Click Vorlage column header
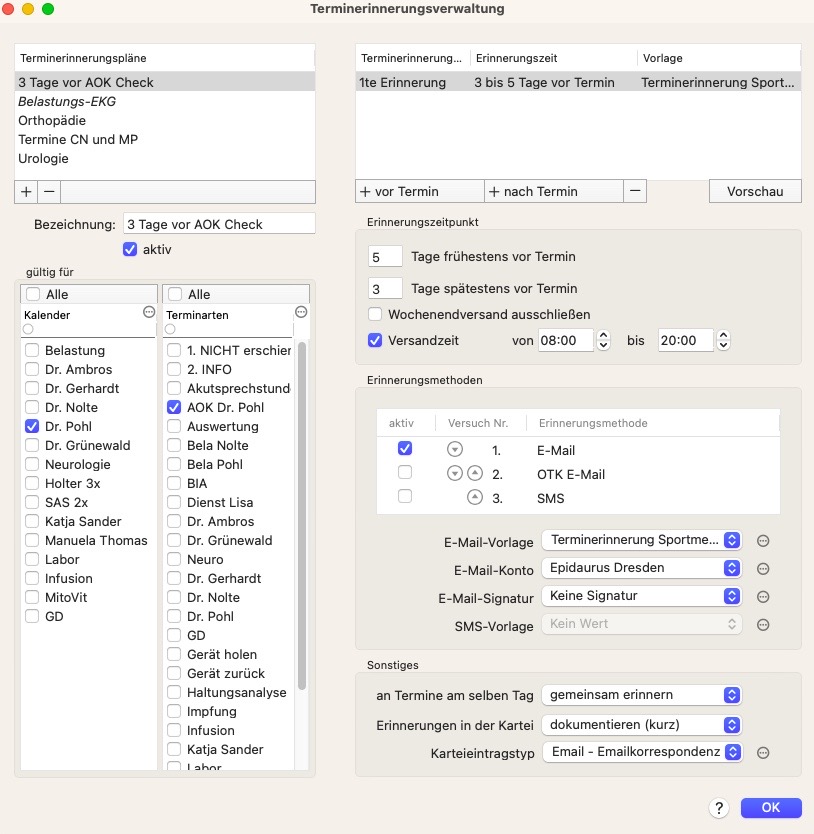 719,58
